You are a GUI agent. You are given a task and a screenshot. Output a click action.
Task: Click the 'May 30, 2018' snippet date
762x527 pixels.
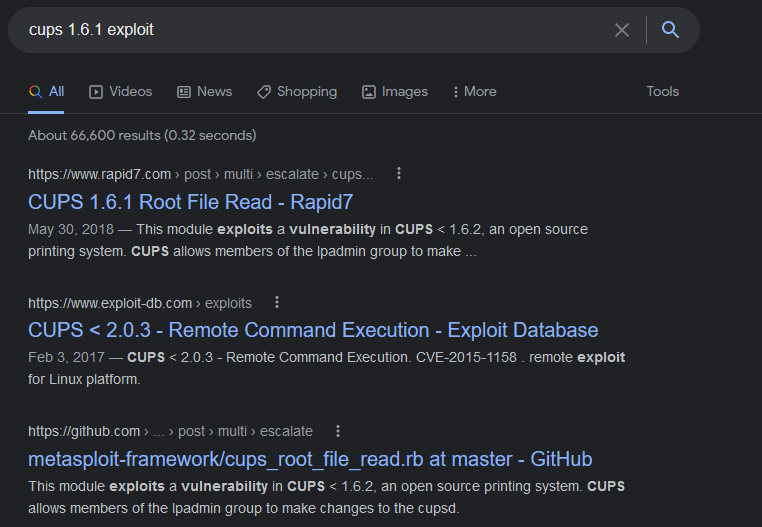click(71, 229)
